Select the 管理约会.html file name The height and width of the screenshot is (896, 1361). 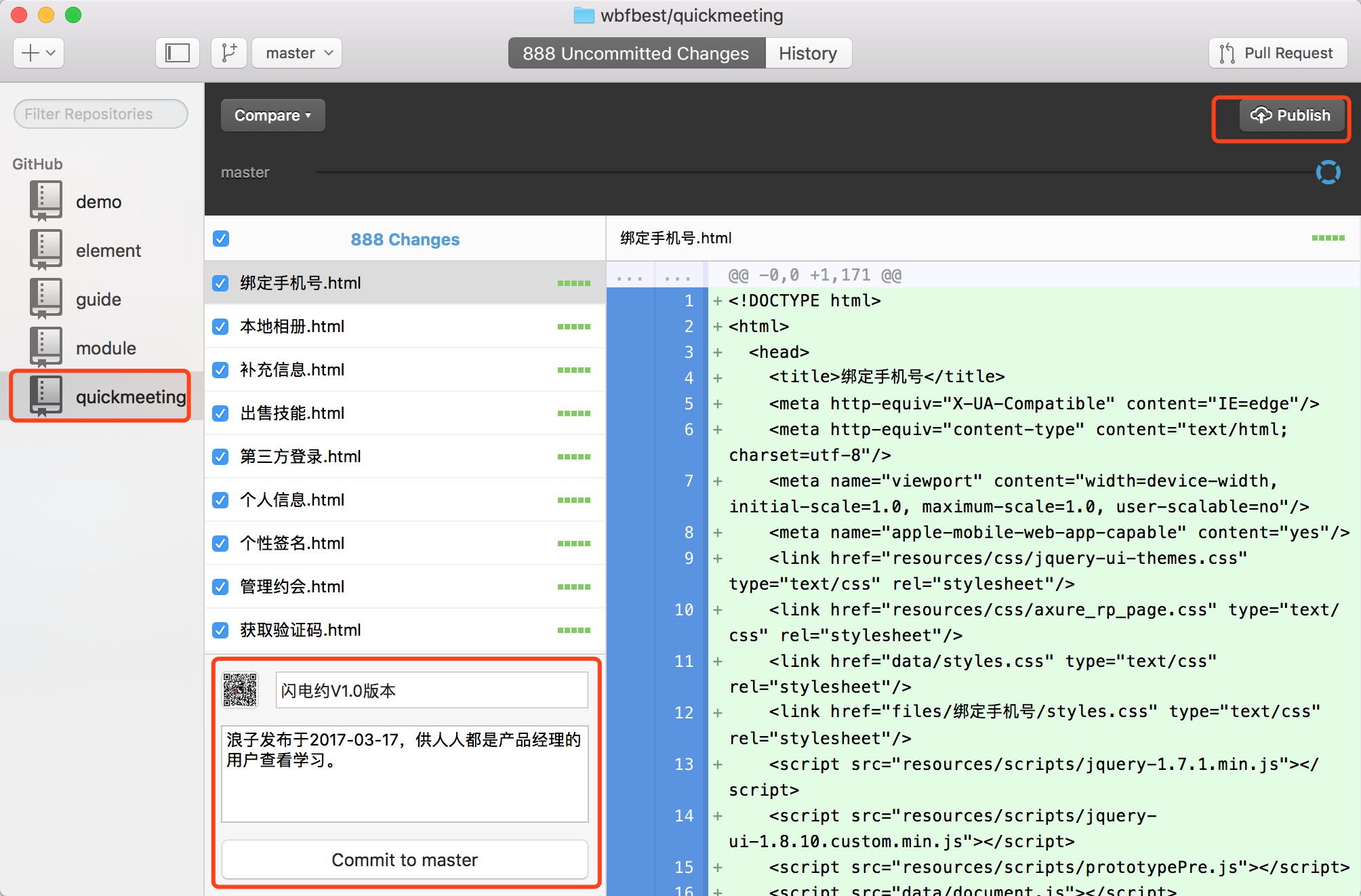tap(292, 587)
